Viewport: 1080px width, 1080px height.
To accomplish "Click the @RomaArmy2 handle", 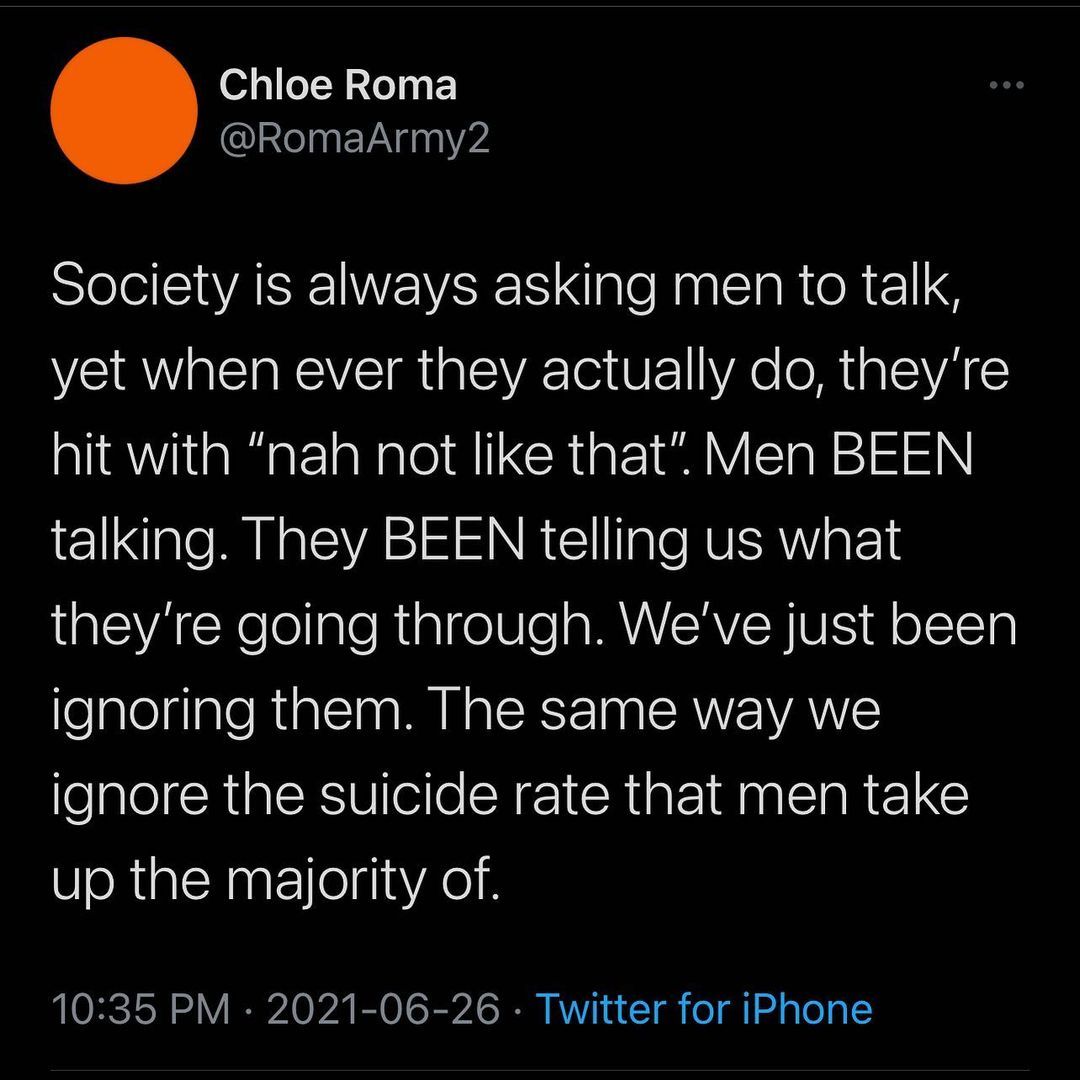I will [x=354, y=139].
